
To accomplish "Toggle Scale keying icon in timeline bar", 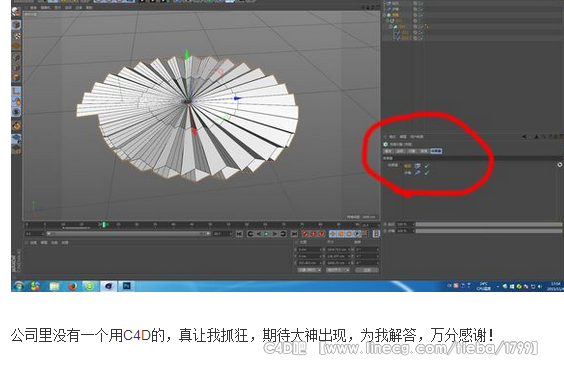I will 341,234.
